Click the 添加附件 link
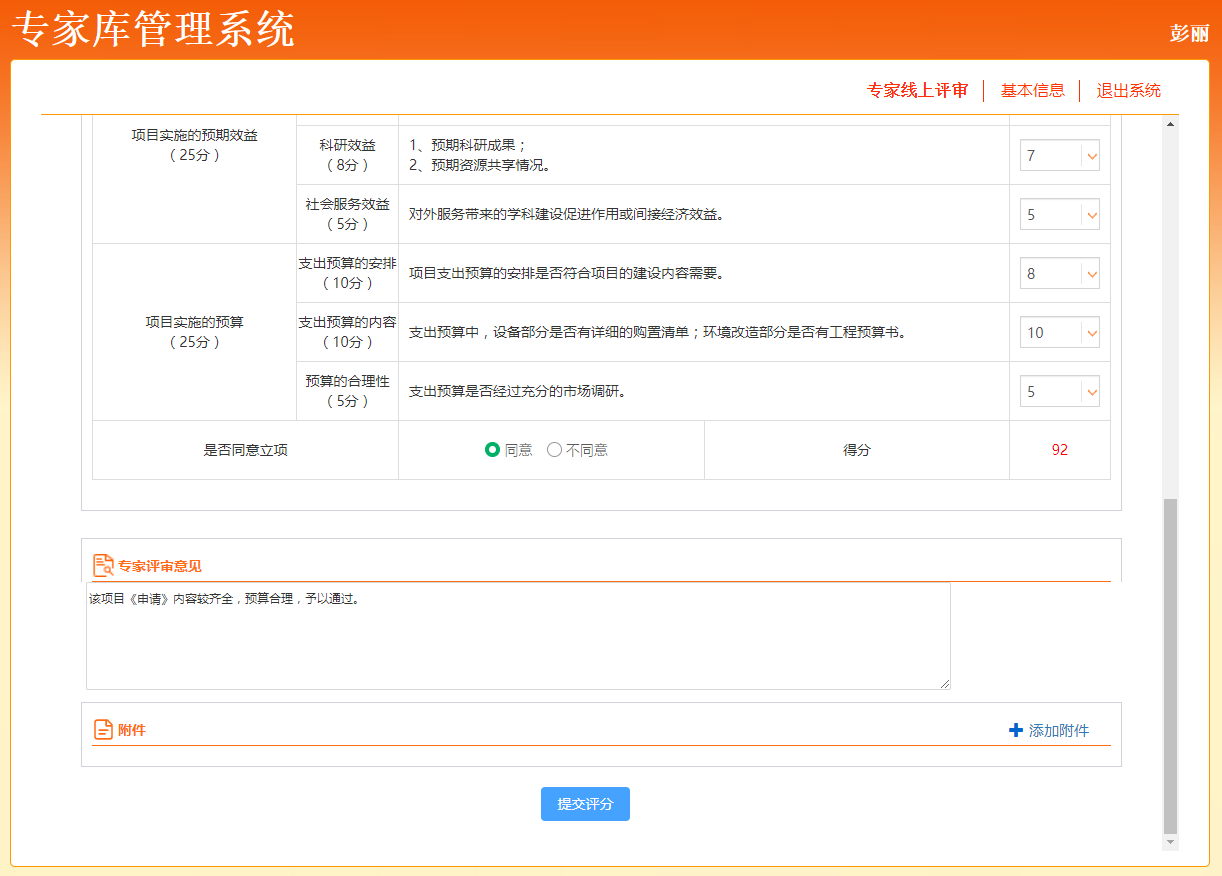The width and height of the screenshot is (1222, 876). click(x=1059, y=731)
